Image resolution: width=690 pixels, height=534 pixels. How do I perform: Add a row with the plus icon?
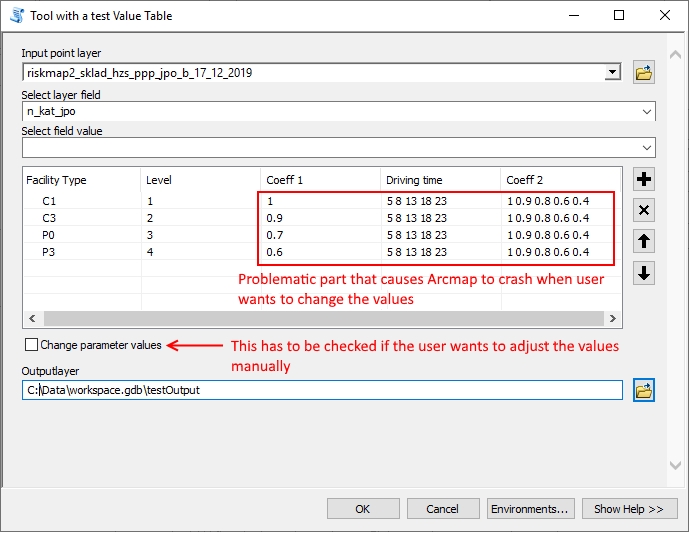(x=644, y=179)
